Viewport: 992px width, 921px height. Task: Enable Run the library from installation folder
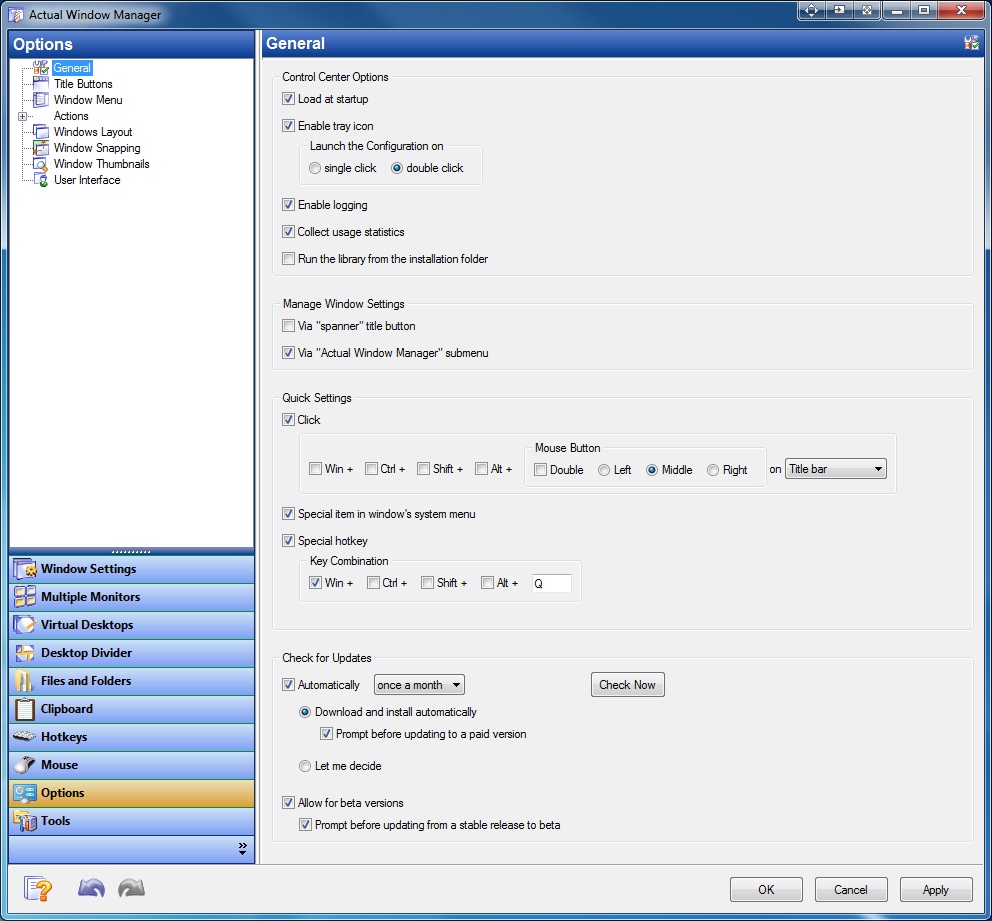point(288,259)
